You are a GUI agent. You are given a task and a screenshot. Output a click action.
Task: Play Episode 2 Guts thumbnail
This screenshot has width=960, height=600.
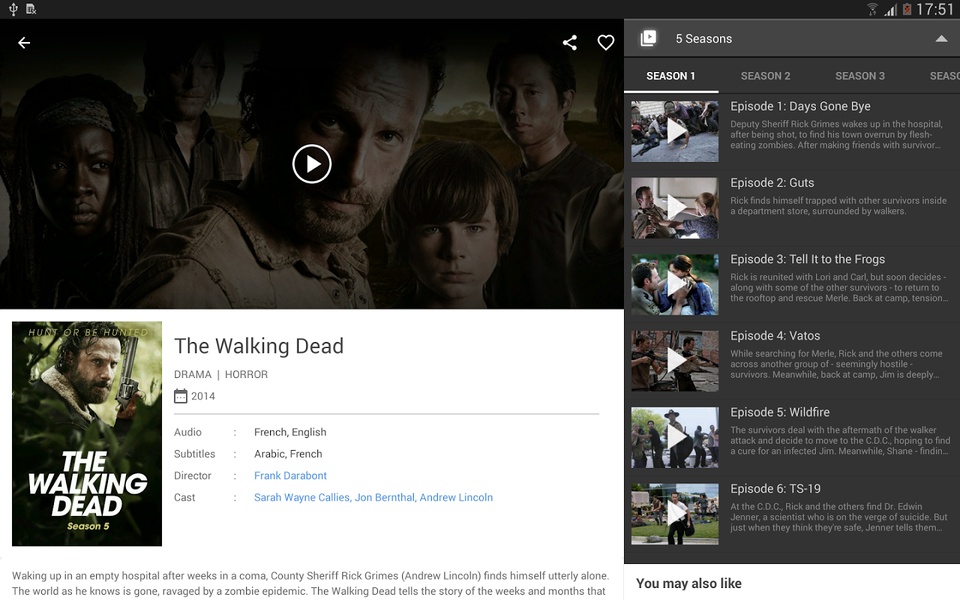coord(675,208)
